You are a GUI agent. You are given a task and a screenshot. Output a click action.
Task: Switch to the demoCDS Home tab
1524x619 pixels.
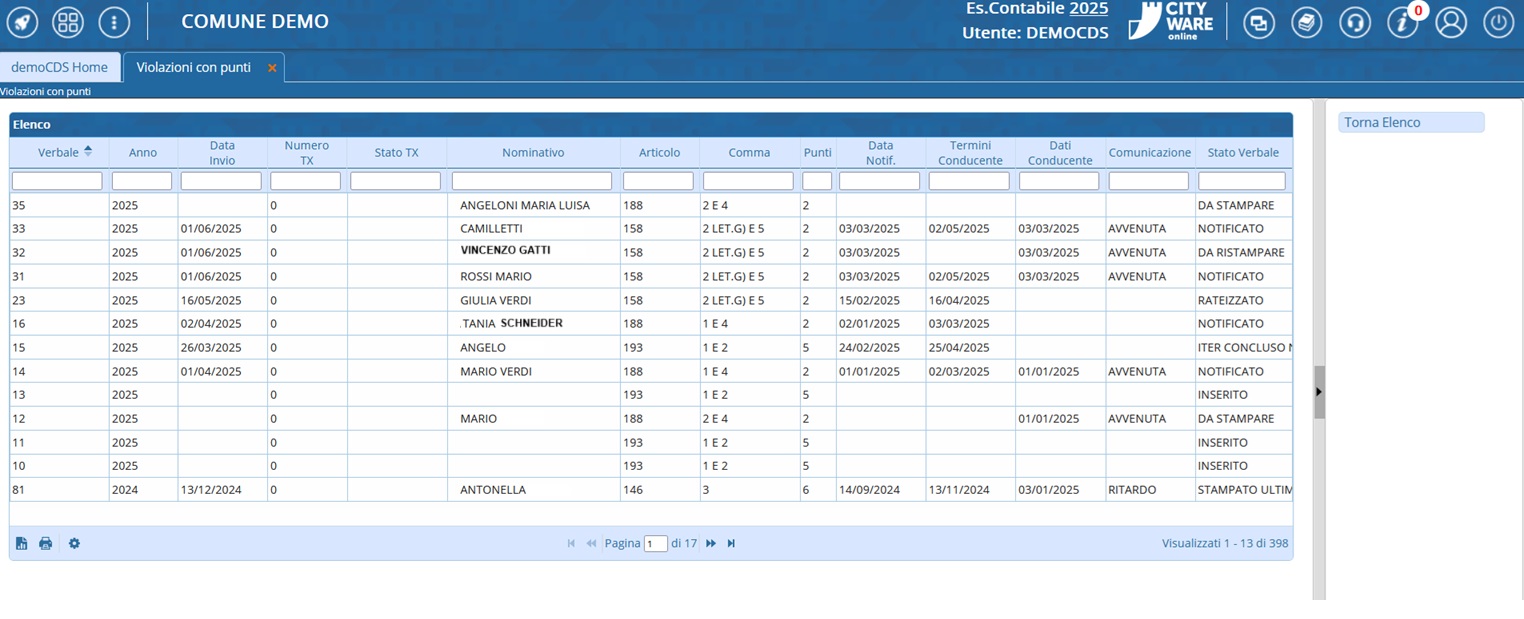(59, 67)
